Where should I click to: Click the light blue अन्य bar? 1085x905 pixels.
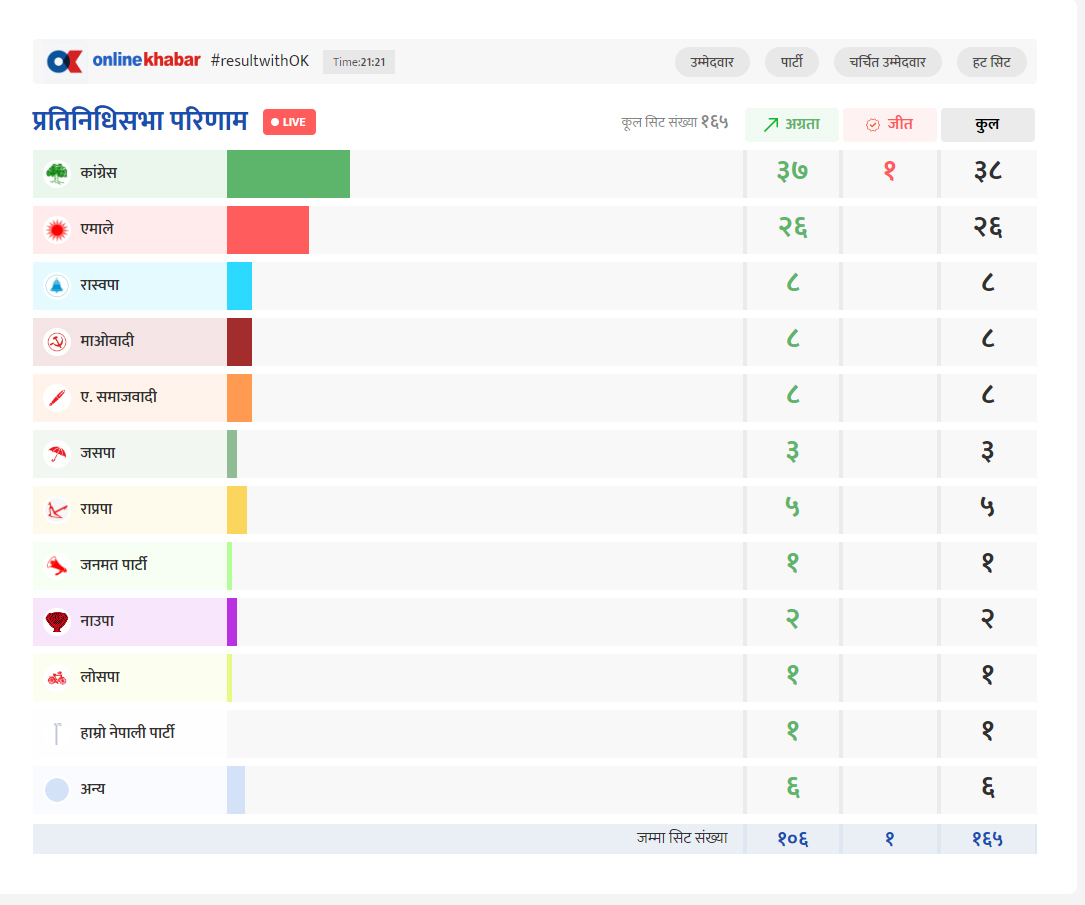pos(236,790)
